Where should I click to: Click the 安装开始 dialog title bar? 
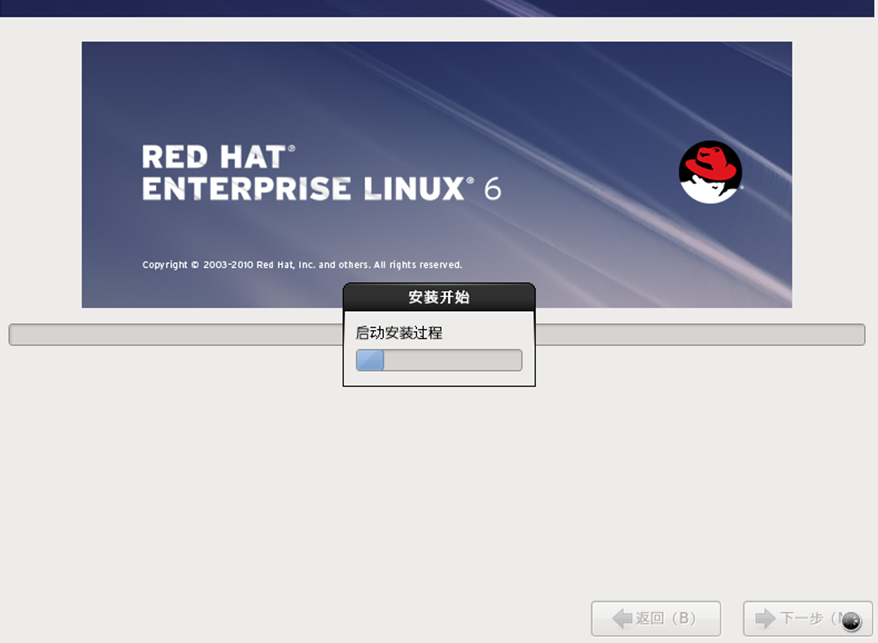pos(439,297)
